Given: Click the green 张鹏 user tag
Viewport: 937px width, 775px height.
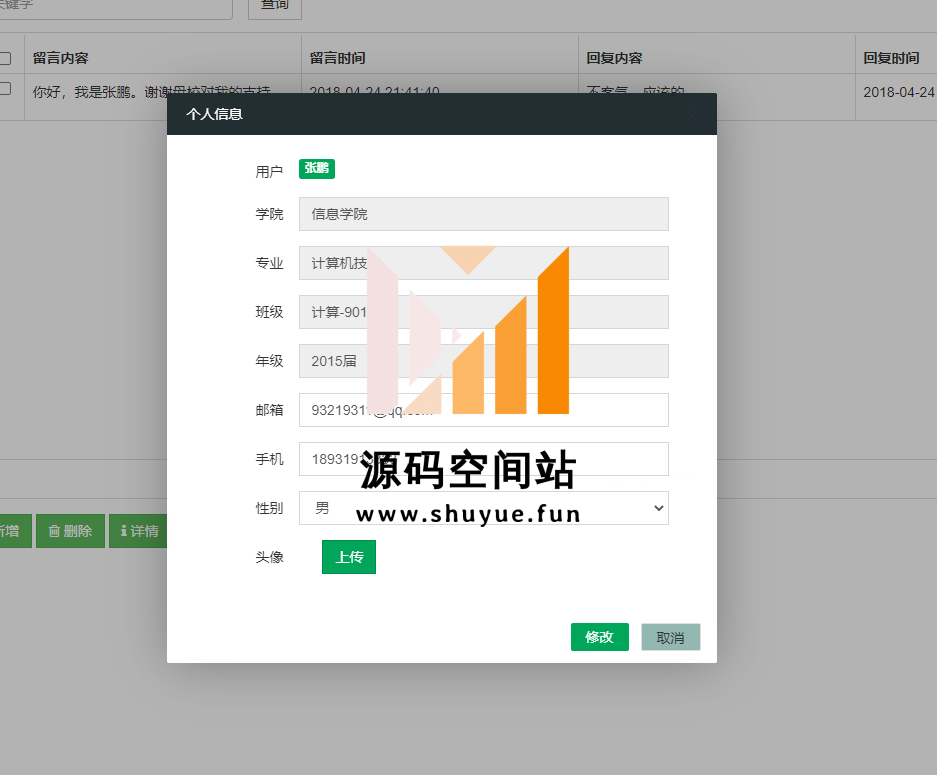Looking at the screenshot, I should [x=317, y=169].
